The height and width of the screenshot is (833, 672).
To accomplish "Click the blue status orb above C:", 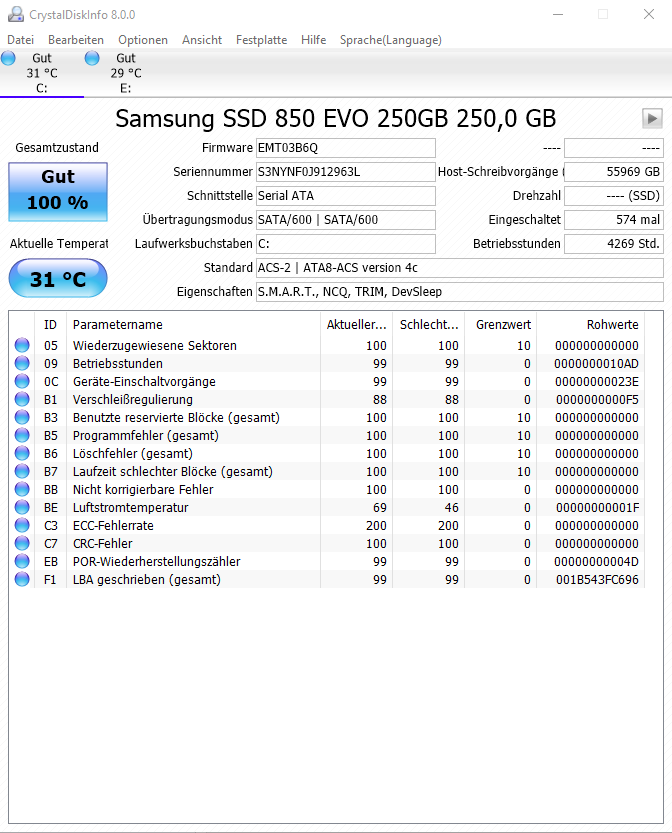I will [x=8, y=58].
